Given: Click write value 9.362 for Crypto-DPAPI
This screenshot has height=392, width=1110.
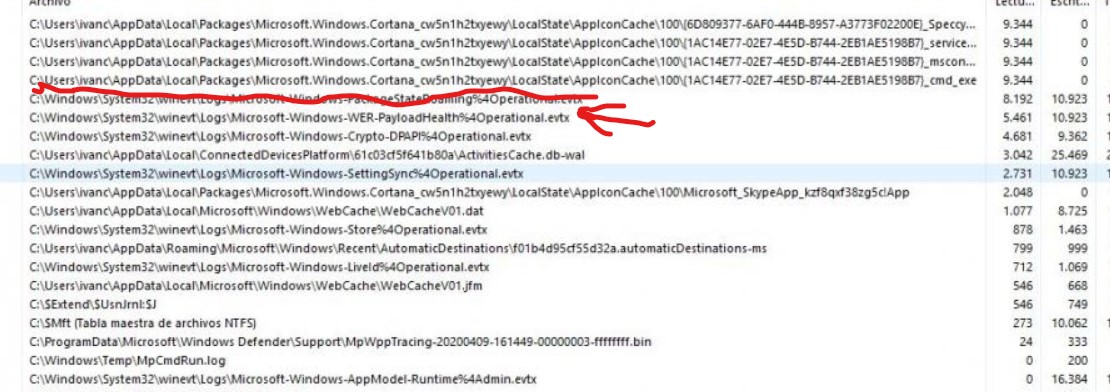Looking at the screenshot, I should [1072, 136].
